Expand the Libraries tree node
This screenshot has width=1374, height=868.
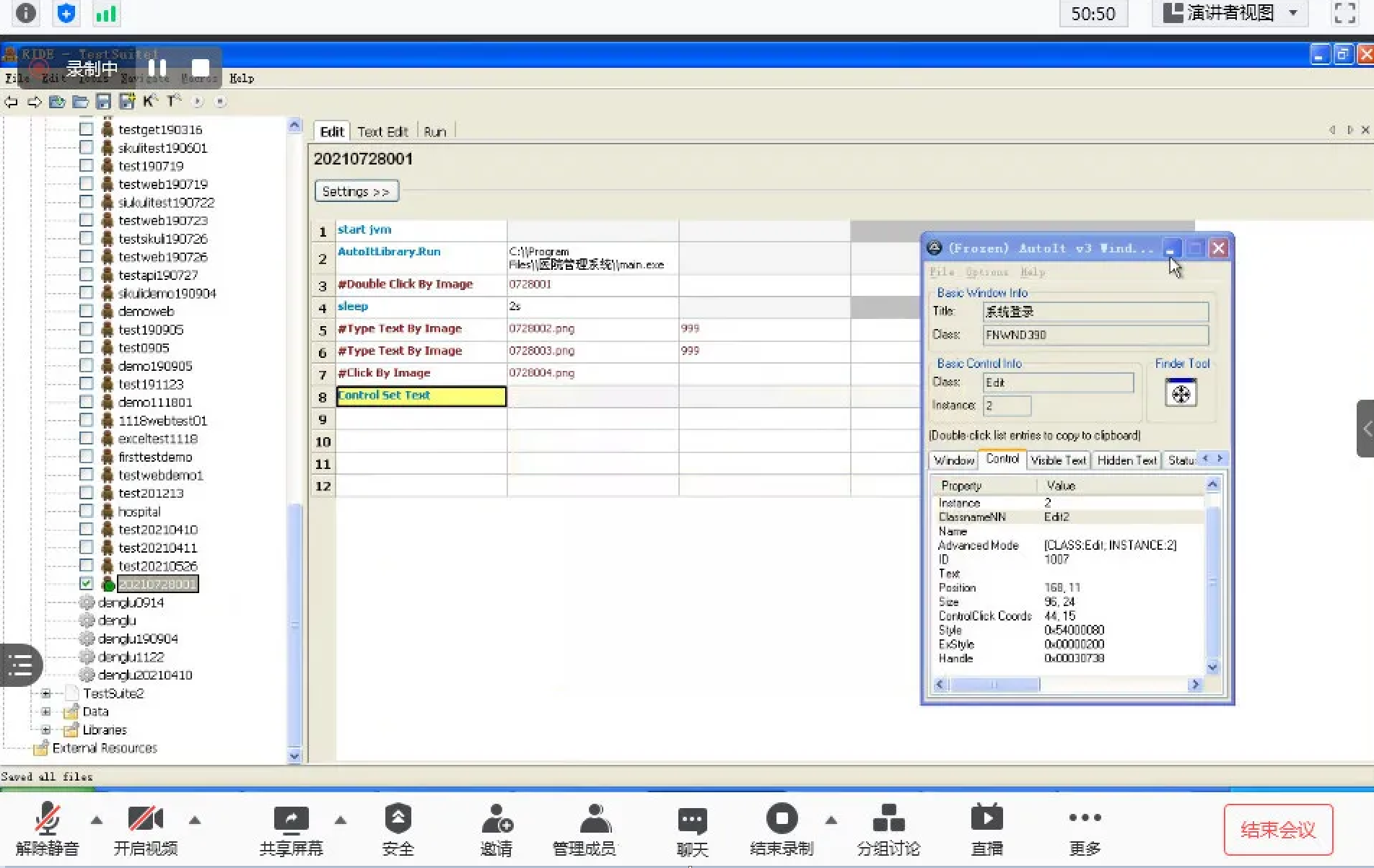[45, 729]
